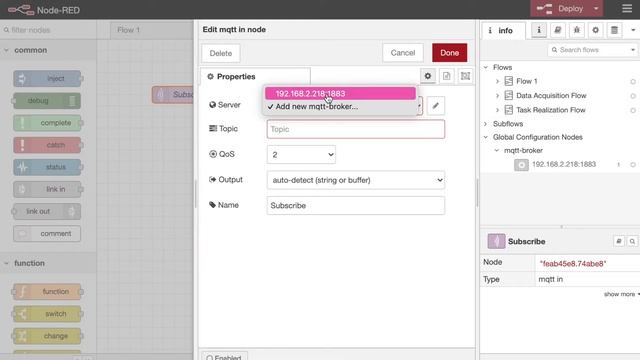Open the QoS dropdown

(301, 155)
